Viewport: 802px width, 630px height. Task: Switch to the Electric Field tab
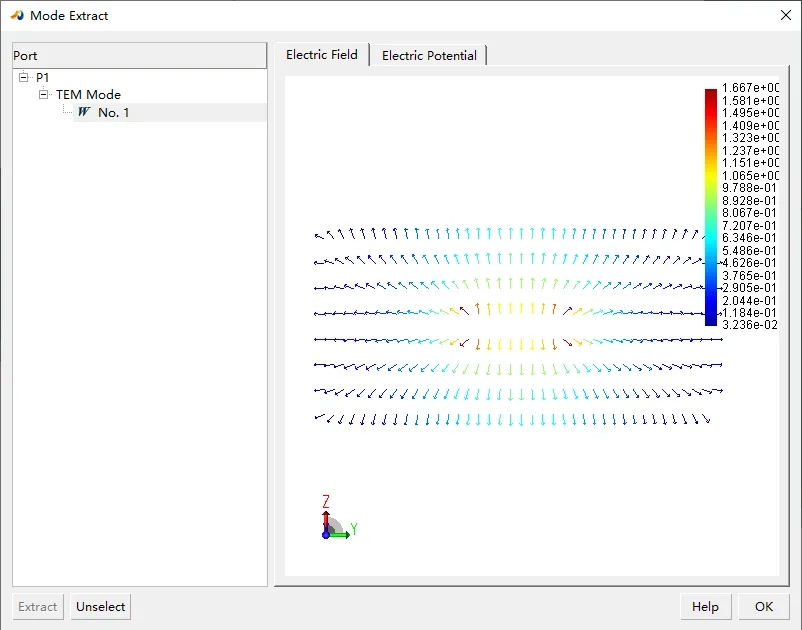(321, 55)
